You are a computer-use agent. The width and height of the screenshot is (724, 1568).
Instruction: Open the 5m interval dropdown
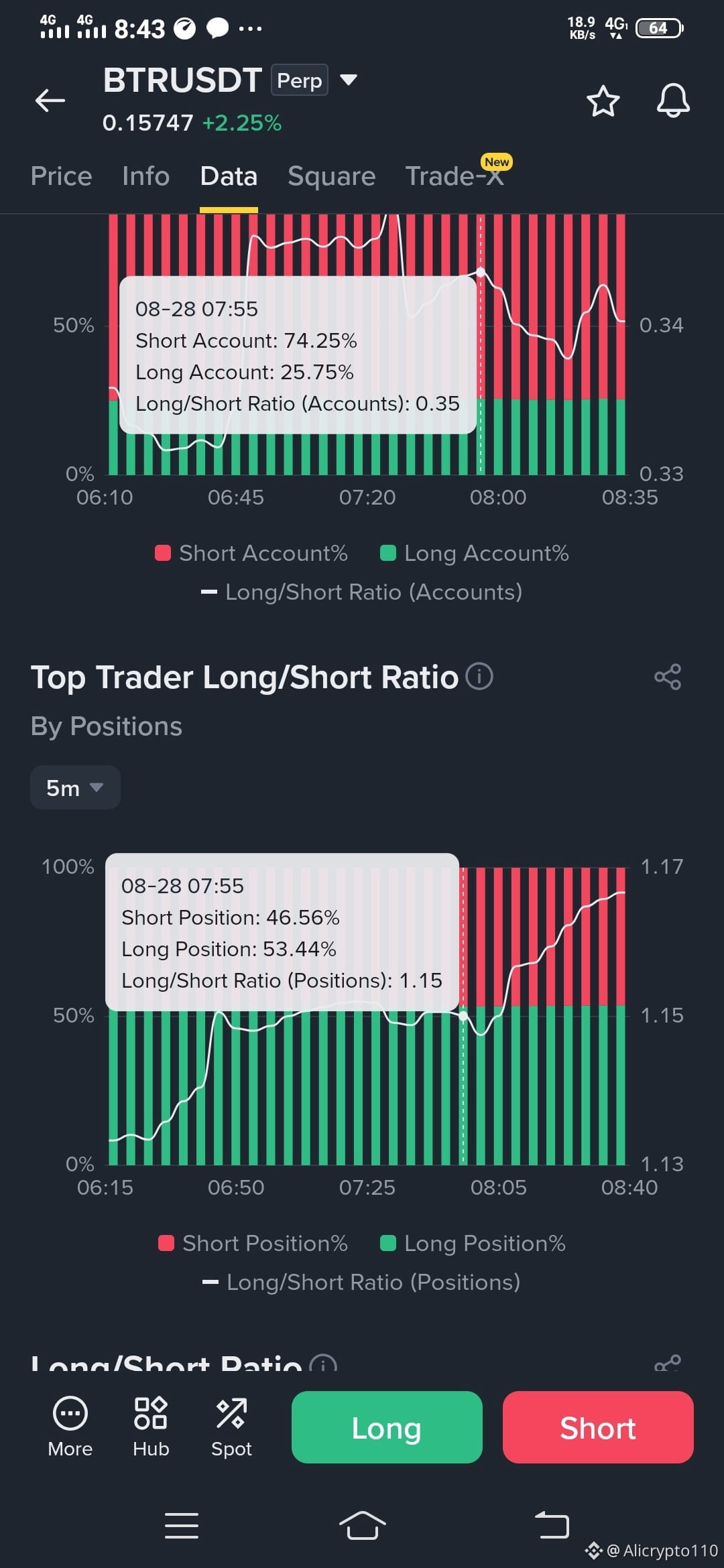point(75,787)
